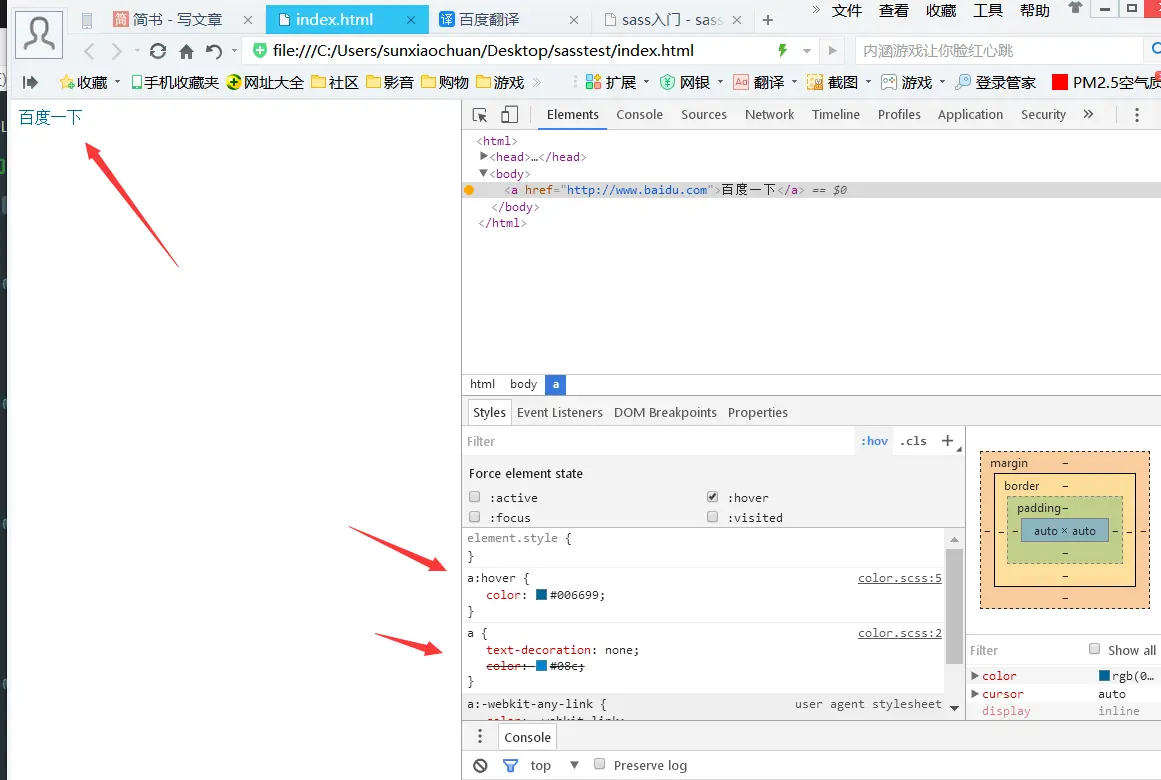Toggle the :hov element state button
1161x780 pixels.
click(874, 441)
